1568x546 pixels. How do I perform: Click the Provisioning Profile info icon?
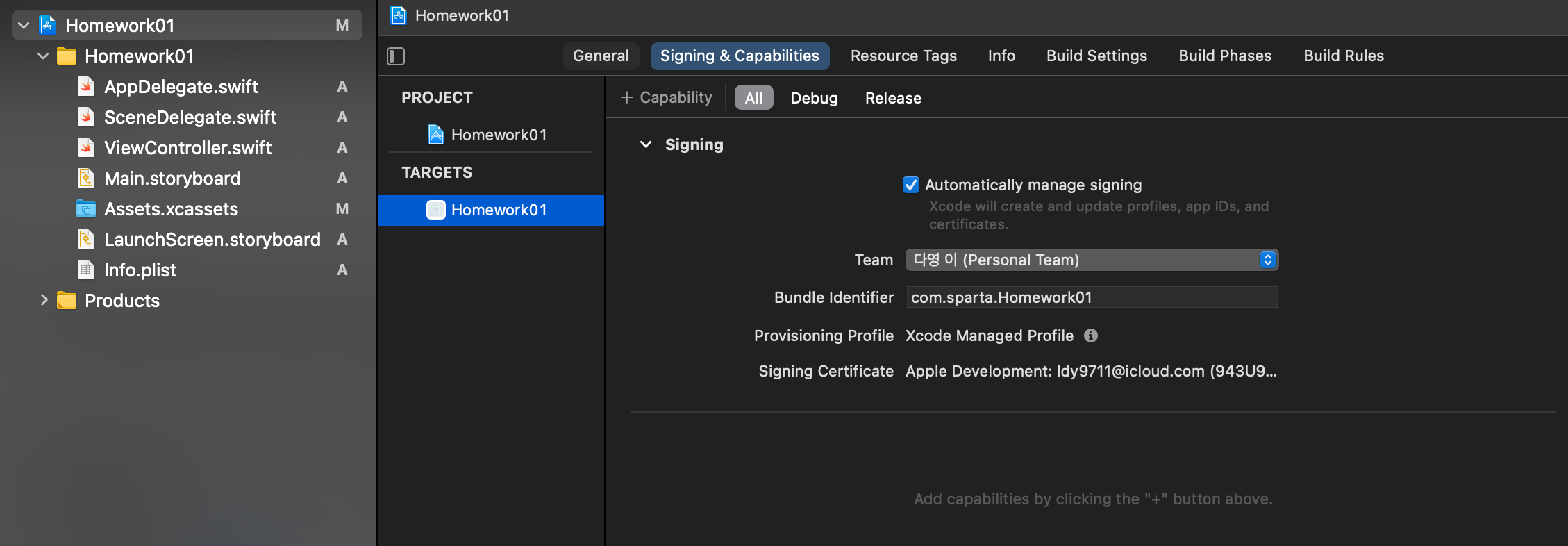[1091, 336]
